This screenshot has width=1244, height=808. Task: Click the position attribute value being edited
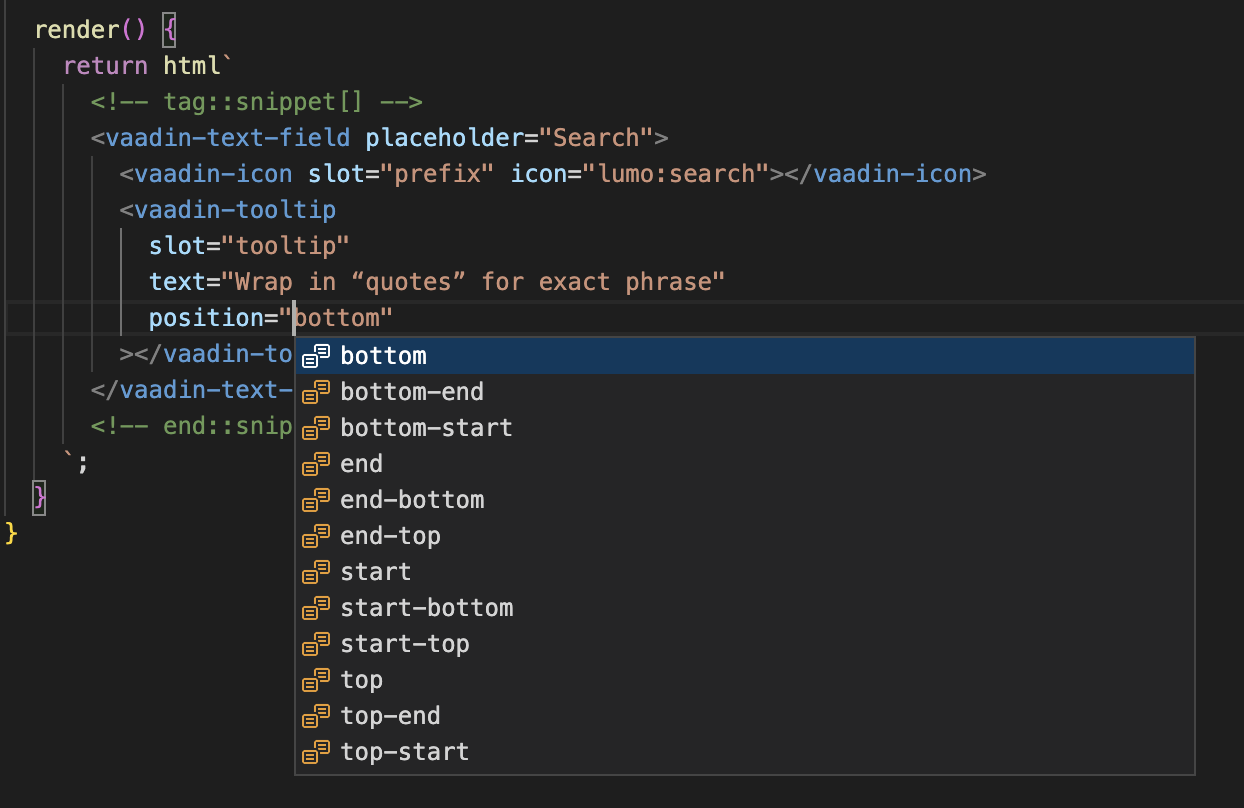[340, 317]
